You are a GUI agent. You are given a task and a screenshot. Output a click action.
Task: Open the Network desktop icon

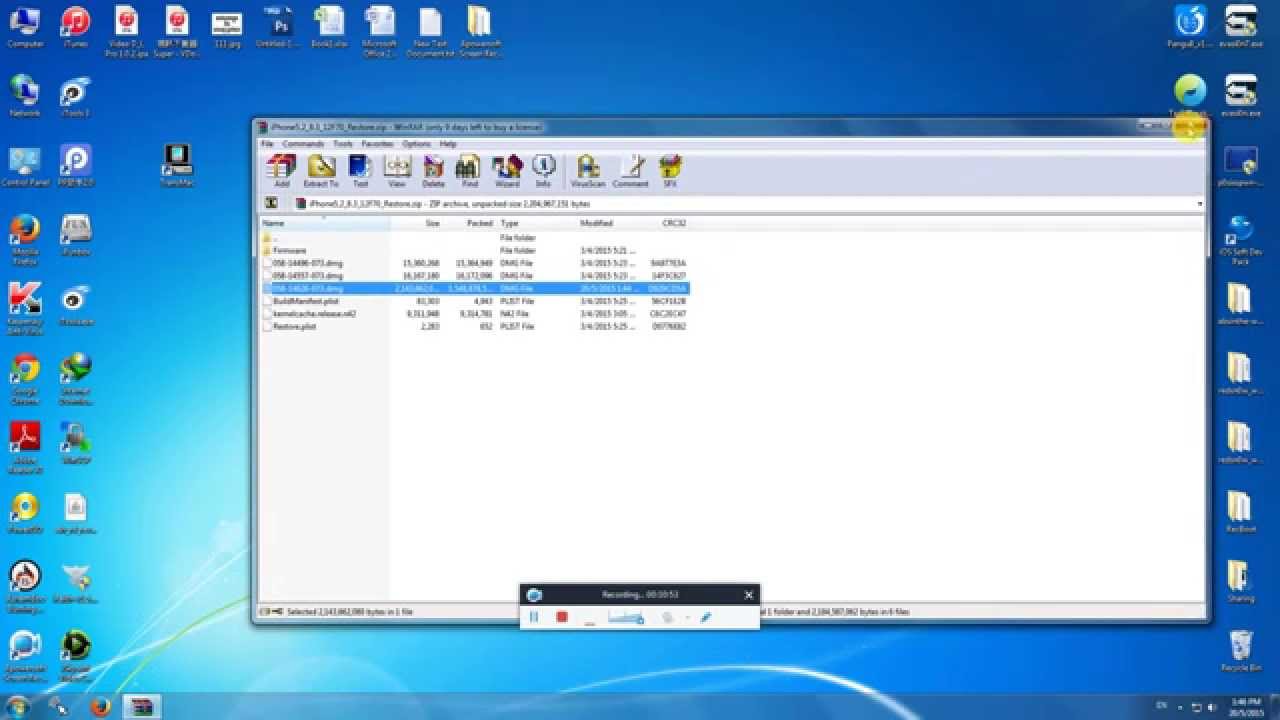tap(25, 96)
